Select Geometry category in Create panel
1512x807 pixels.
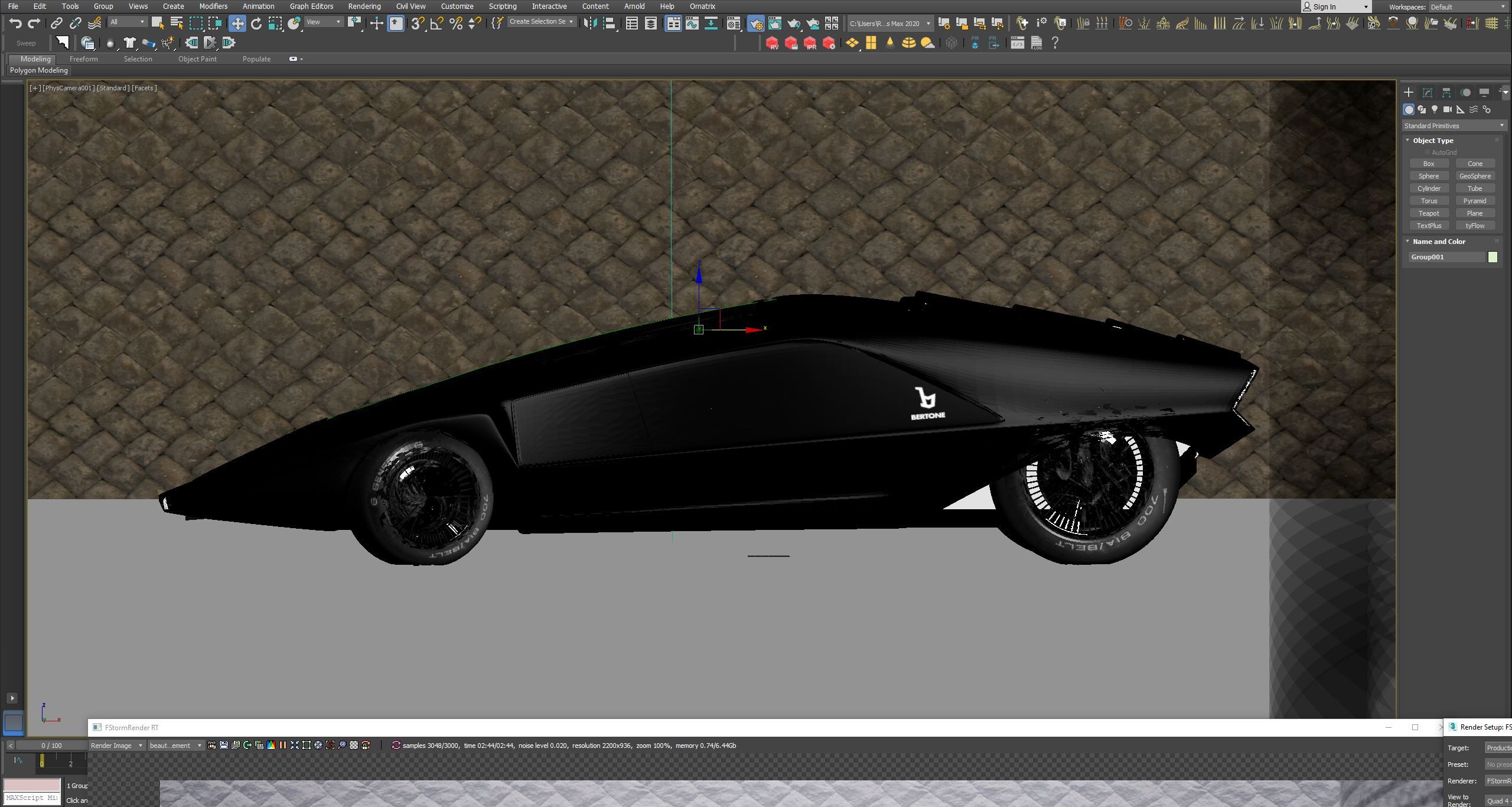(1409, 109)
